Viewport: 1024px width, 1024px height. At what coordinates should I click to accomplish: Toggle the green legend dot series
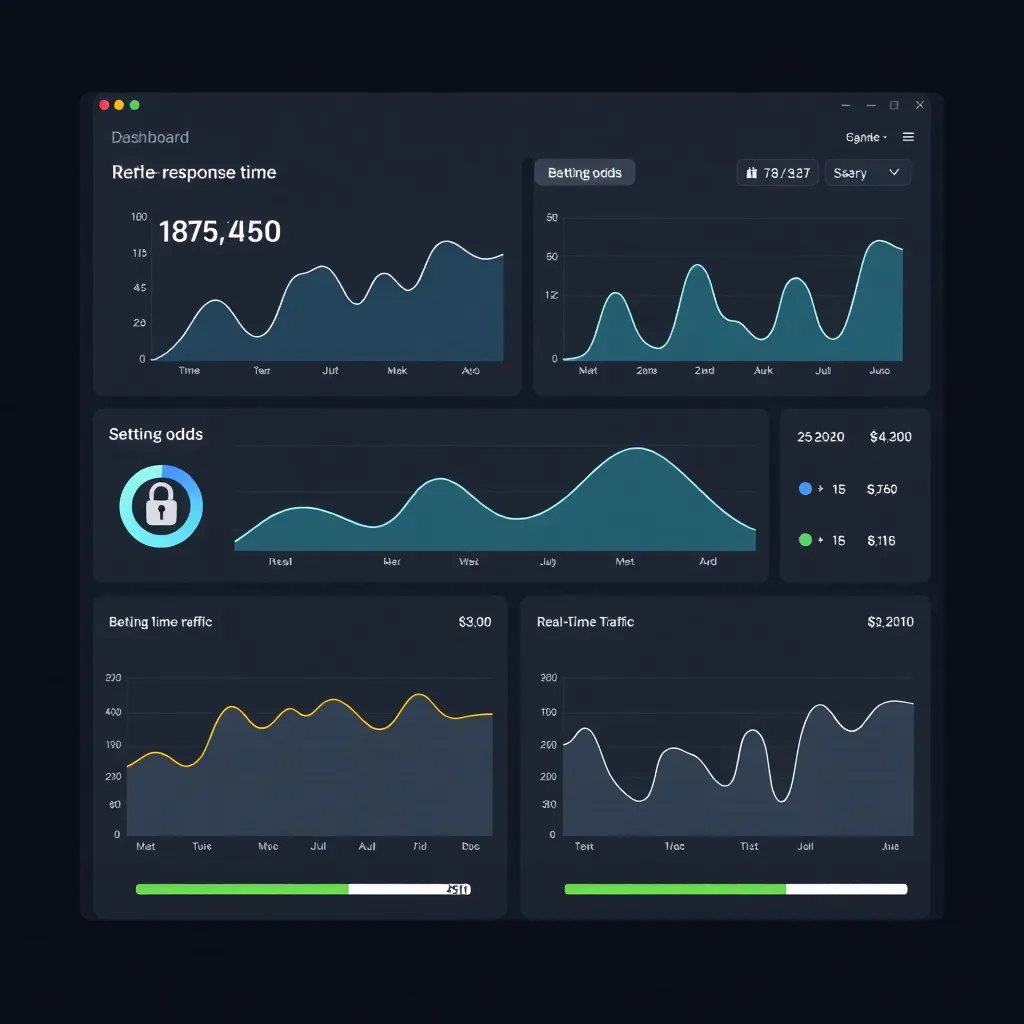coord(805,540)
